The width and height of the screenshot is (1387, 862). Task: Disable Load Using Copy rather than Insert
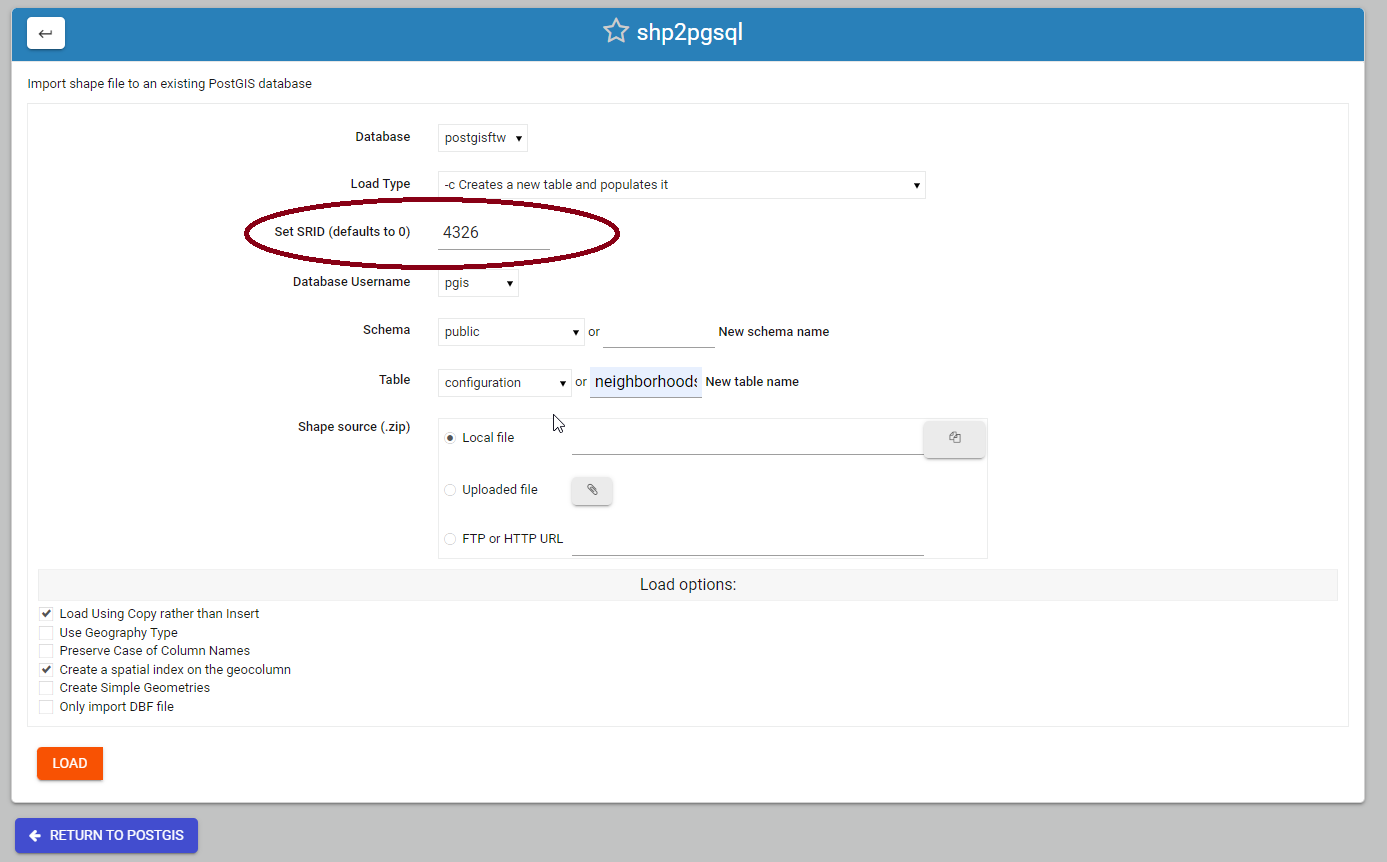tap(46, 614)
